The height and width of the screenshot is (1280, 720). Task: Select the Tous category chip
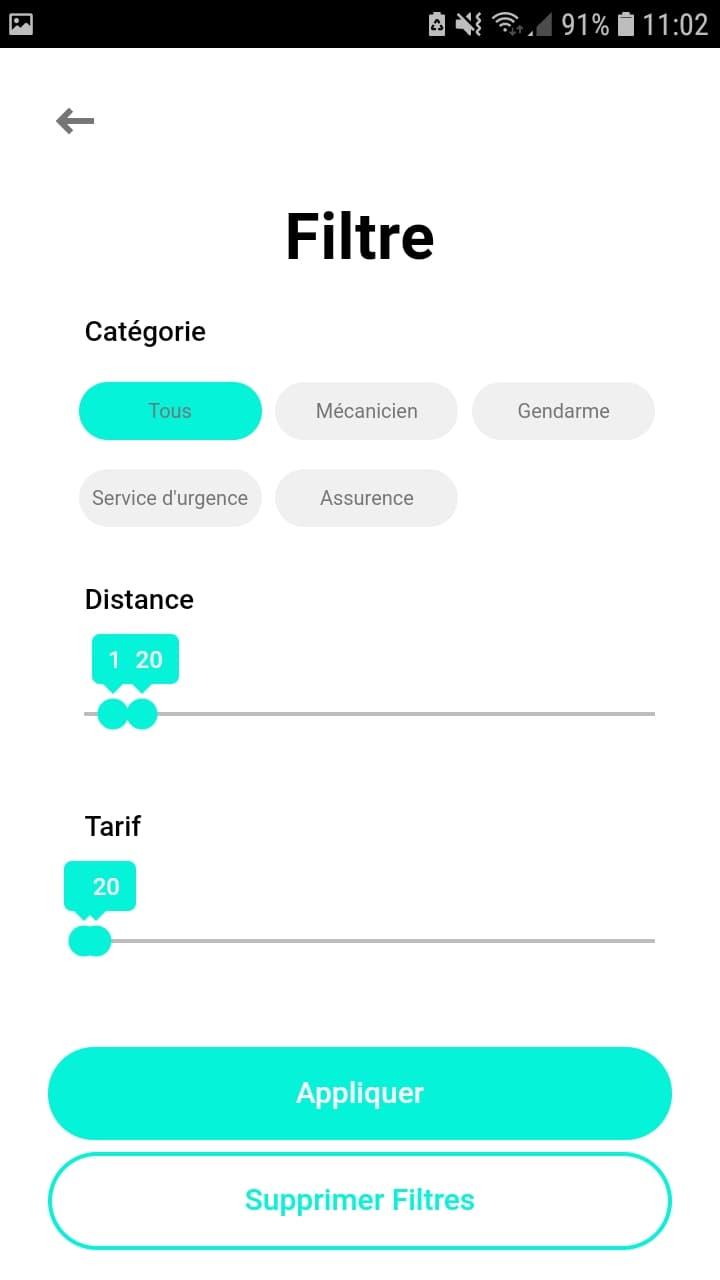[x=170, y=411]
